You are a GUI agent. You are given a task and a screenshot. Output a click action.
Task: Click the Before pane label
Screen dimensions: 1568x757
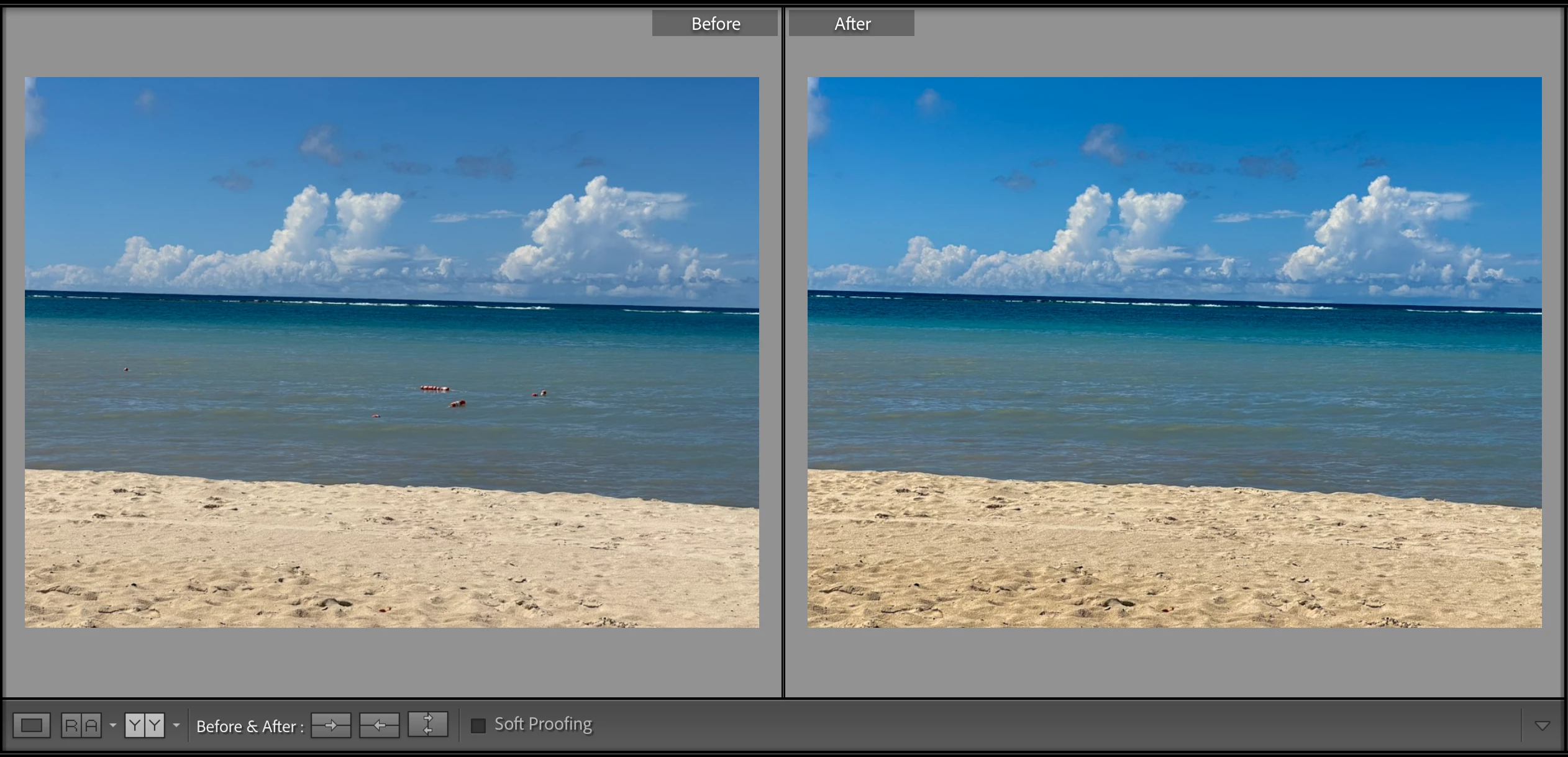715,24
